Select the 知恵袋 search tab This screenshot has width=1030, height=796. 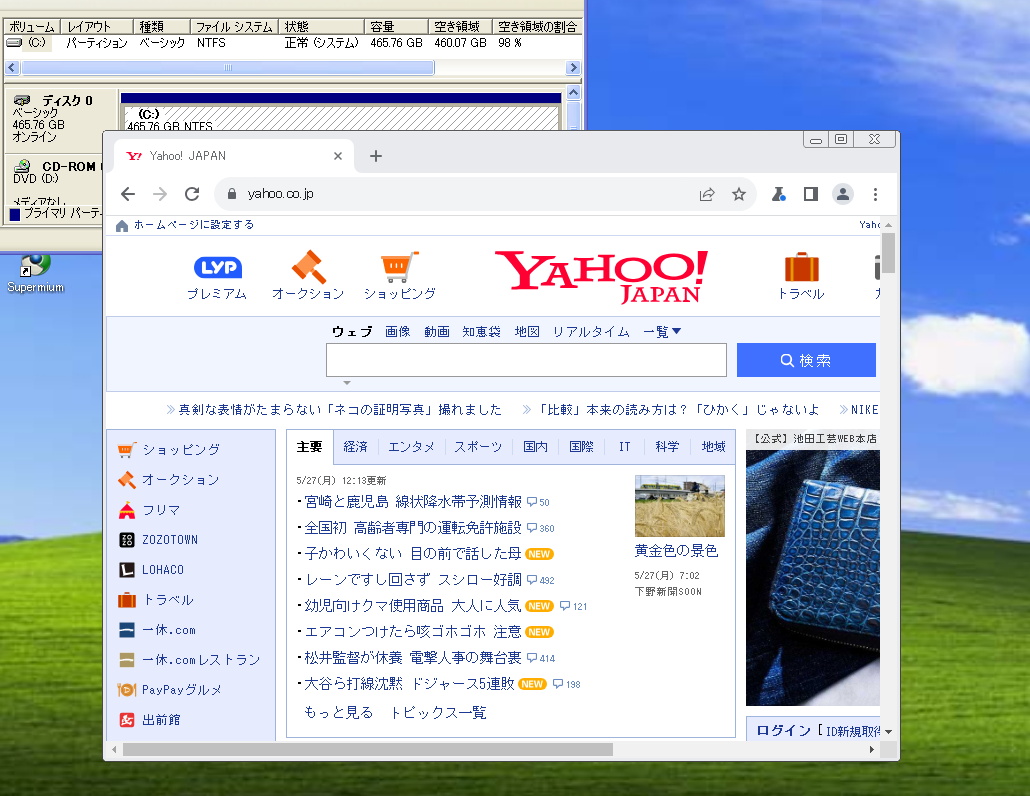coord(481,332)
